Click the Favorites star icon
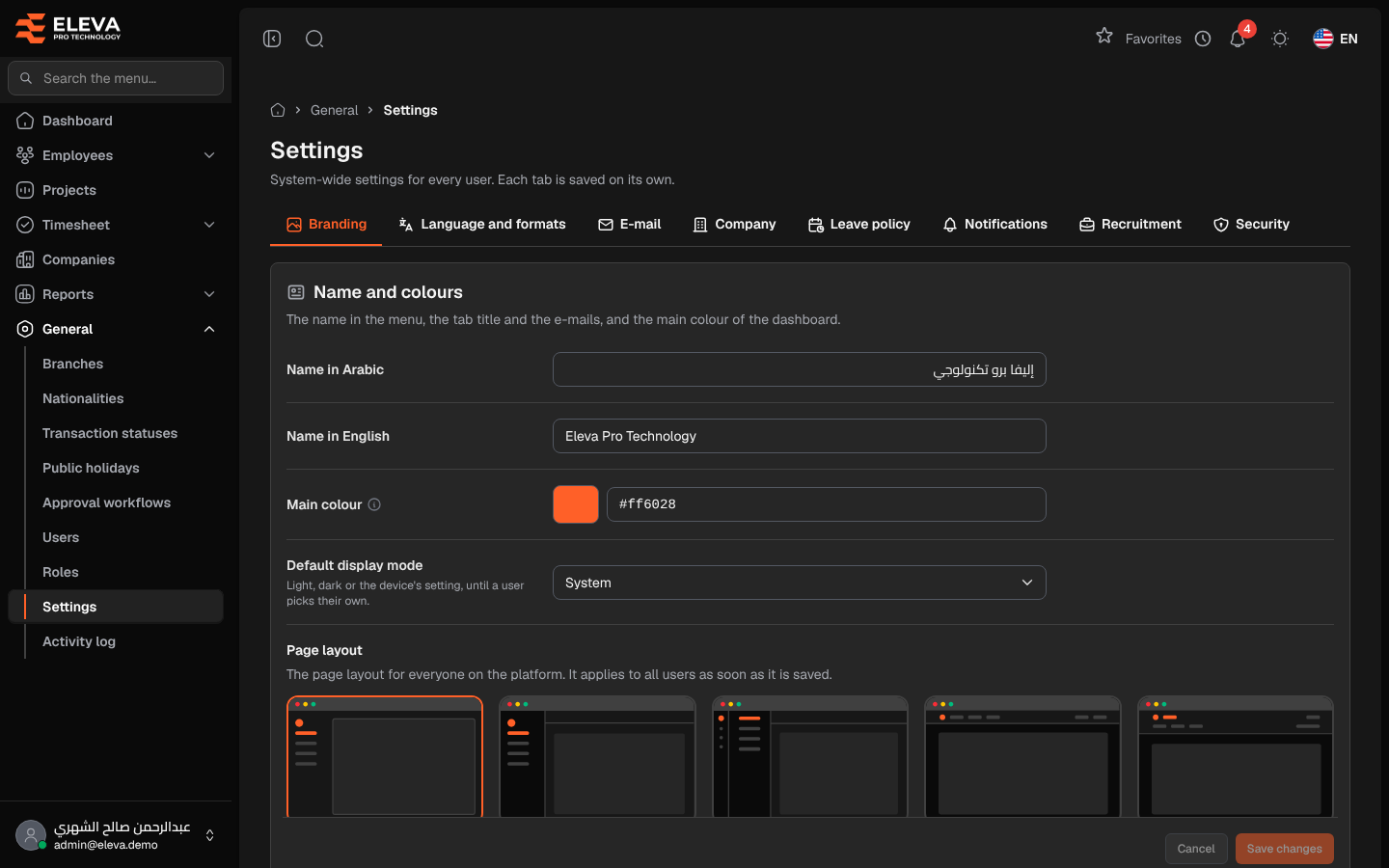Viewport: 1389px width, 868px height. tap(1104, 37)
